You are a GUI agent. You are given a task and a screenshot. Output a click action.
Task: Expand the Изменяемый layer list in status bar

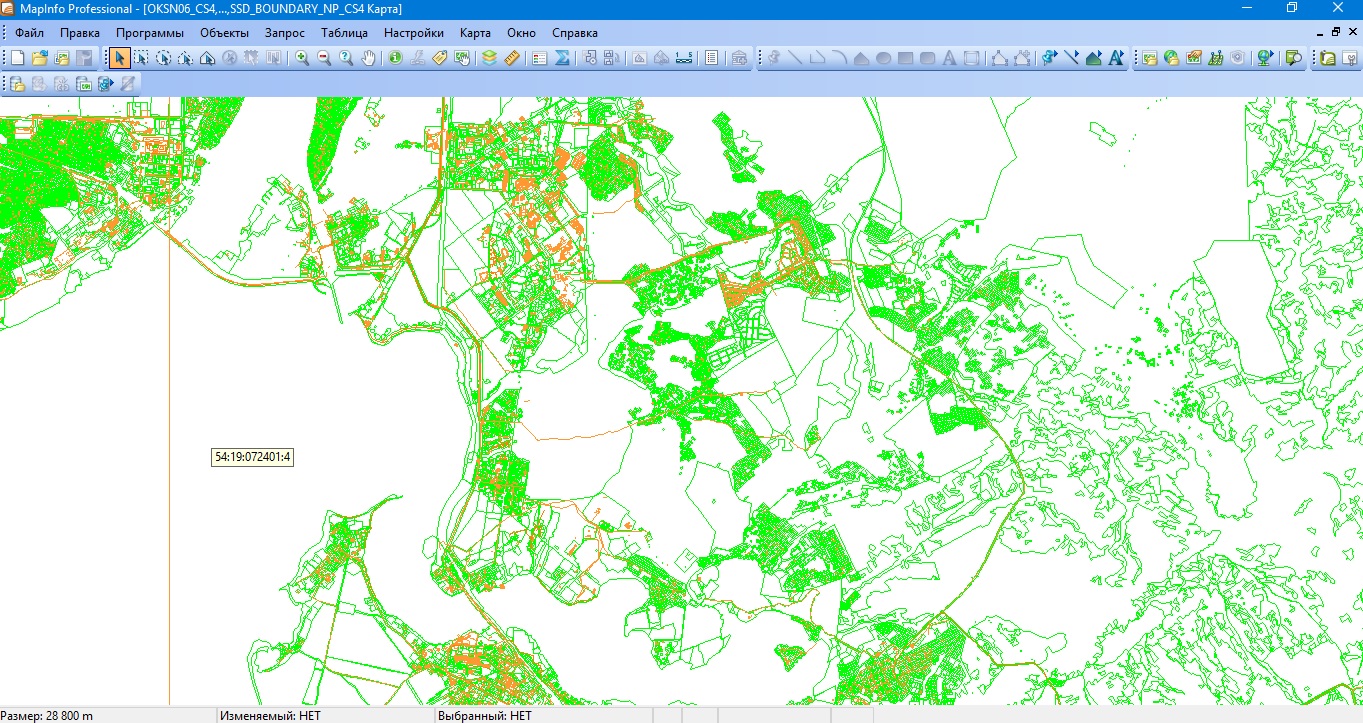[x=325, y=716]
